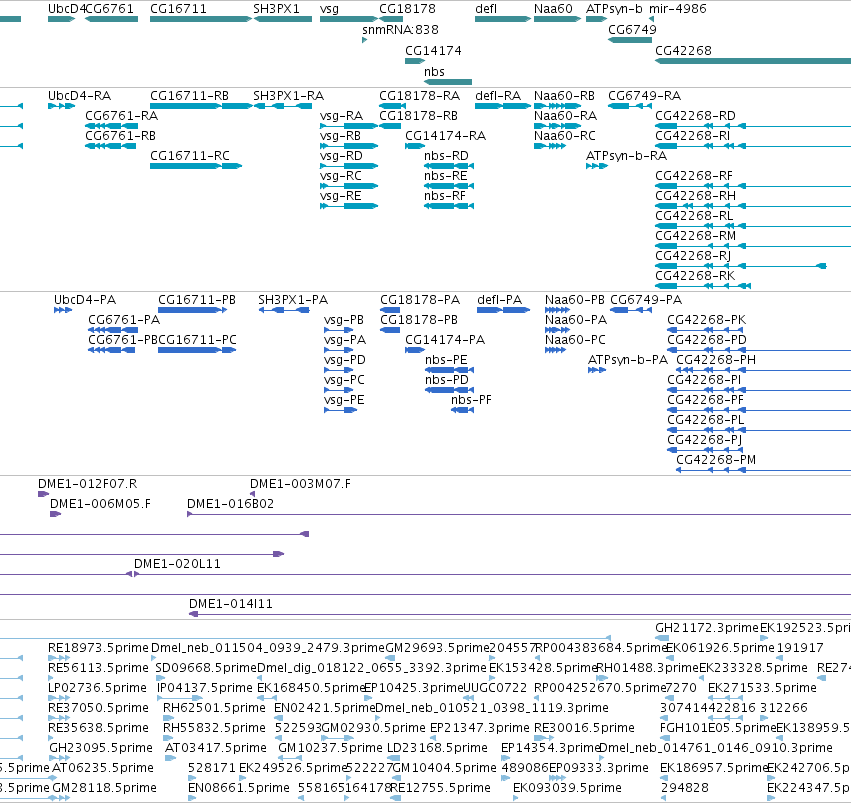This screenshot has width=851, height=803.
Task: Select clone DME1-006M05.F
Action: 100,504
